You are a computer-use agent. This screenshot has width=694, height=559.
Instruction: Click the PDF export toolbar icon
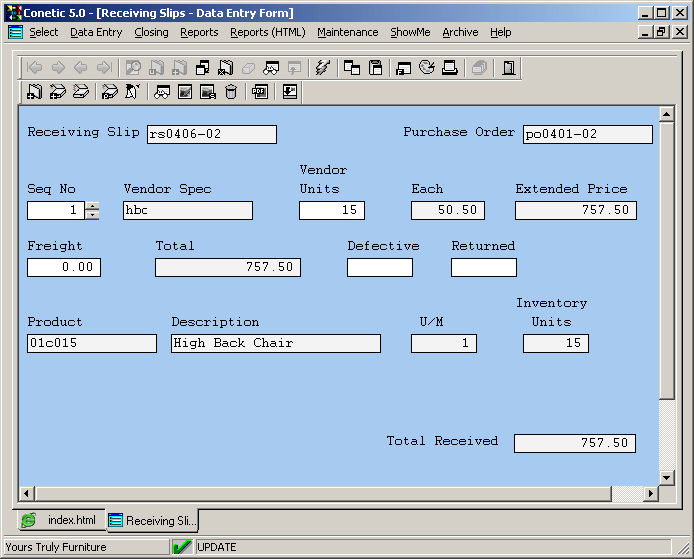click(x=259, y=92)
